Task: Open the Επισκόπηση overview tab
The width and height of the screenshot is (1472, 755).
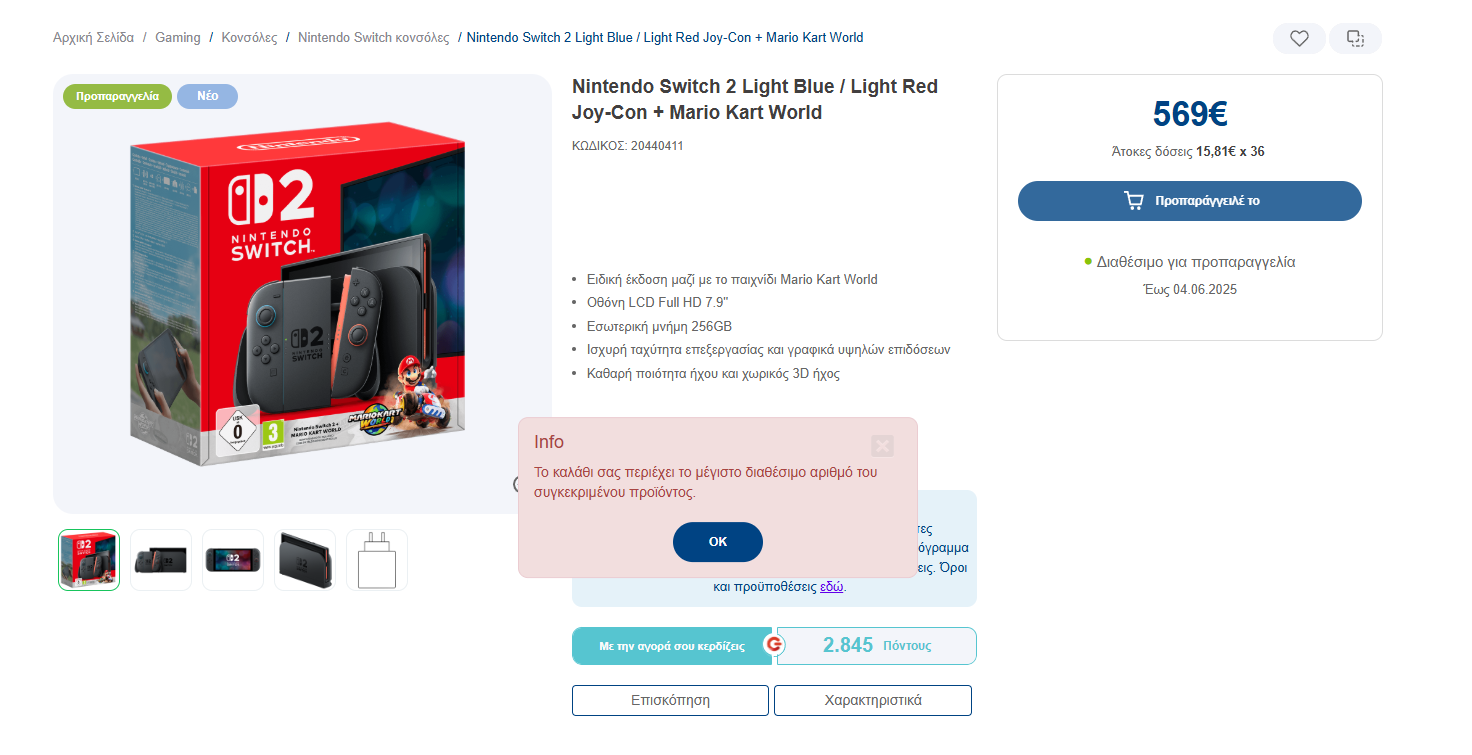Action: 670,700
